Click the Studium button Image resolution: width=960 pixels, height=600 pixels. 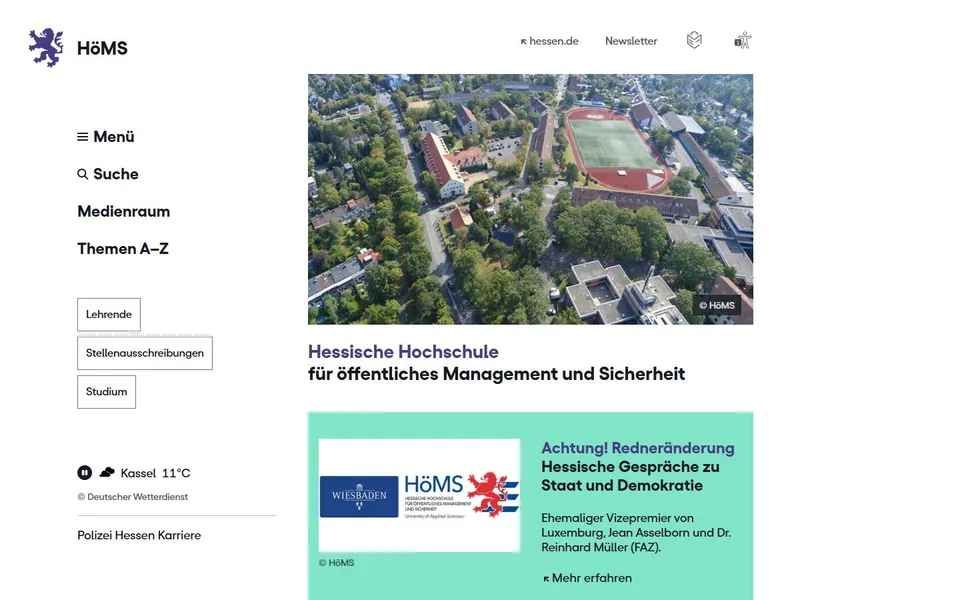pos(107,392)
